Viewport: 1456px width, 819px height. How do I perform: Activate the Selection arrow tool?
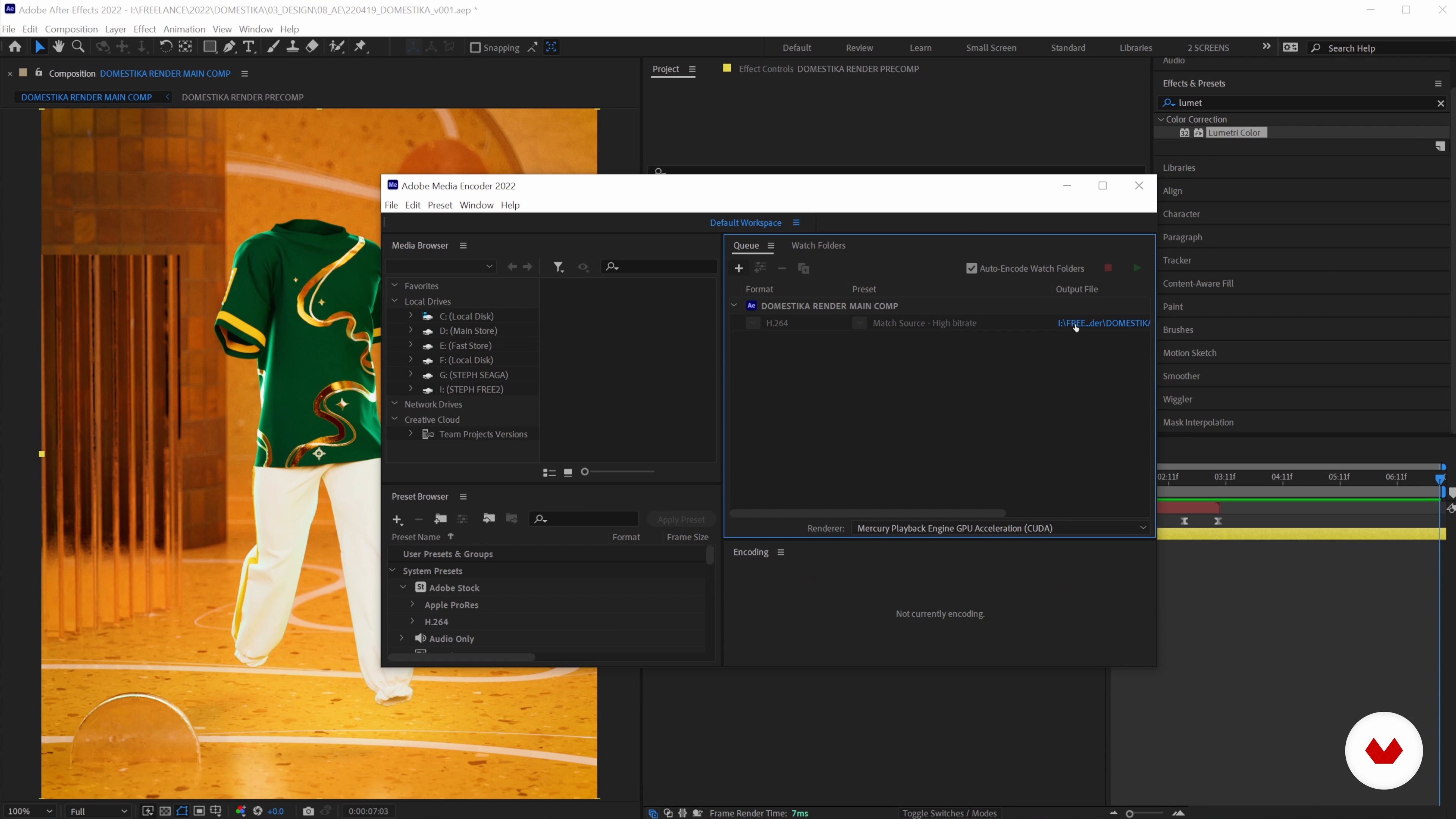point(39,47)
